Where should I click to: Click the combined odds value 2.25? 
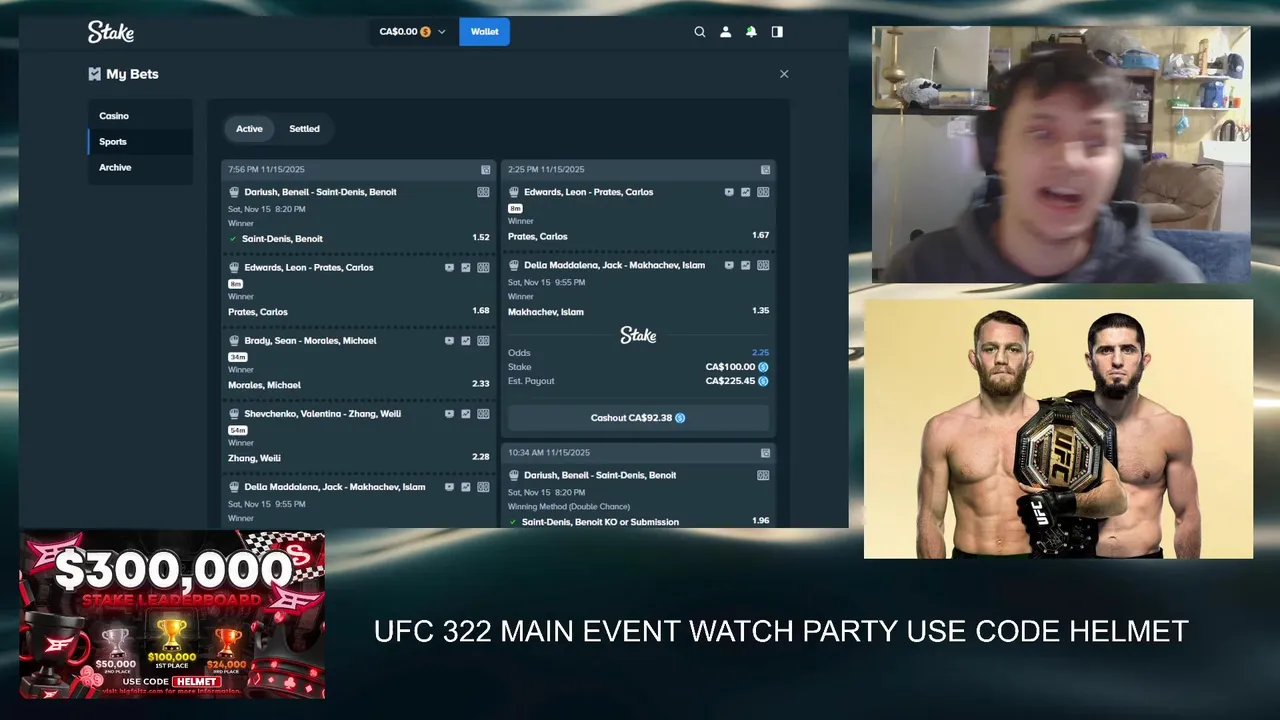coord(761,353)
